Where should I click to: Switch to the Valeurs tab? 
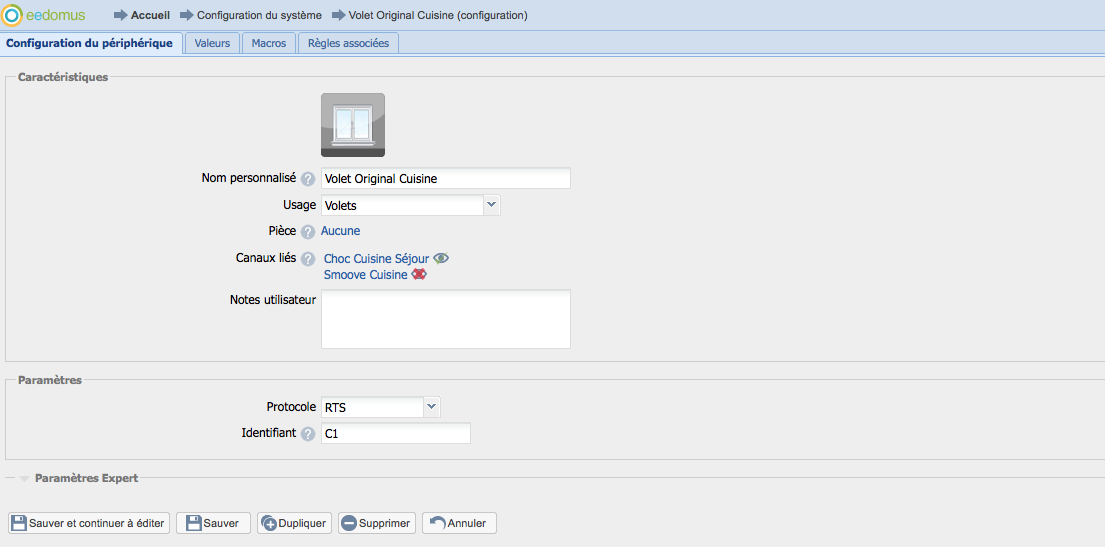tap(212, 43)
